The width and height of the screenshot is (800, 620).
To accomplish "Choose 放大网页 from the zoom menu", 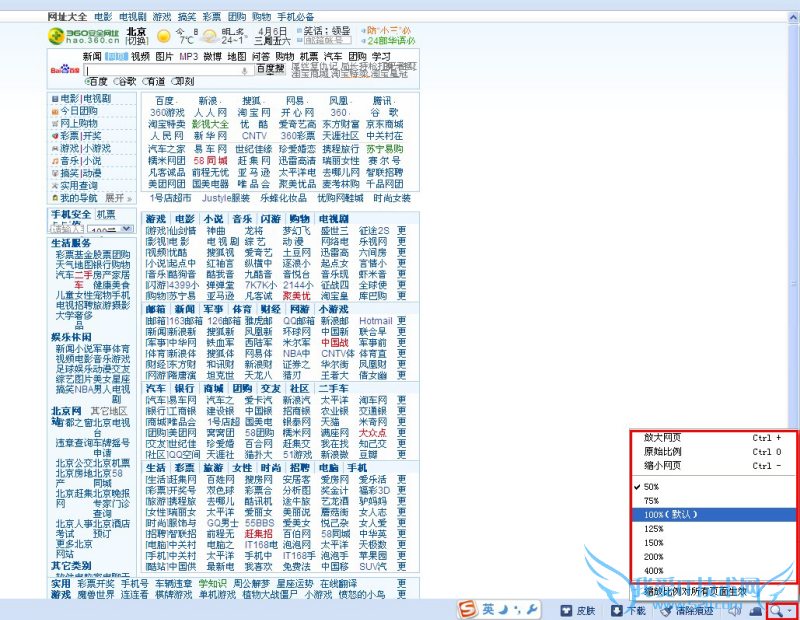I will click(714, 438).
